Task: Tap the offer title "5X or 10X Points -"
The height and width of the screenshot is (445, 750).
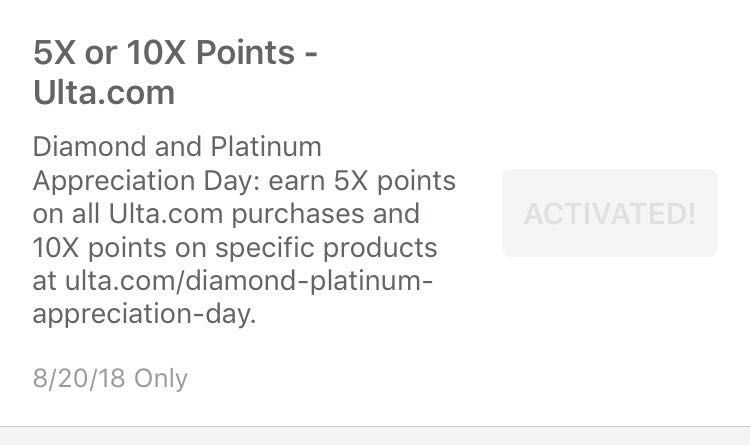Action: pyautogui.click(x=175, y=52)
